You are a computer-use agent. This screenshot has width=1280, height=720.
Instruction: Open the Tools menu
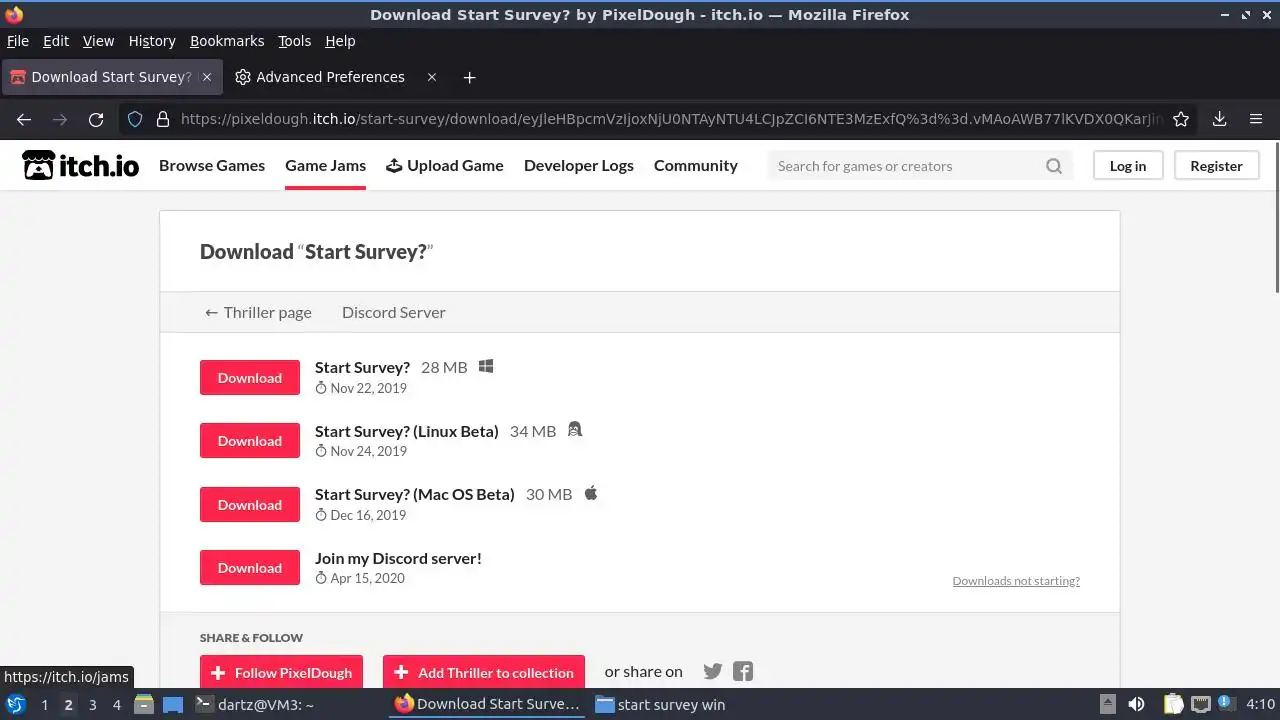coord(294,41)
